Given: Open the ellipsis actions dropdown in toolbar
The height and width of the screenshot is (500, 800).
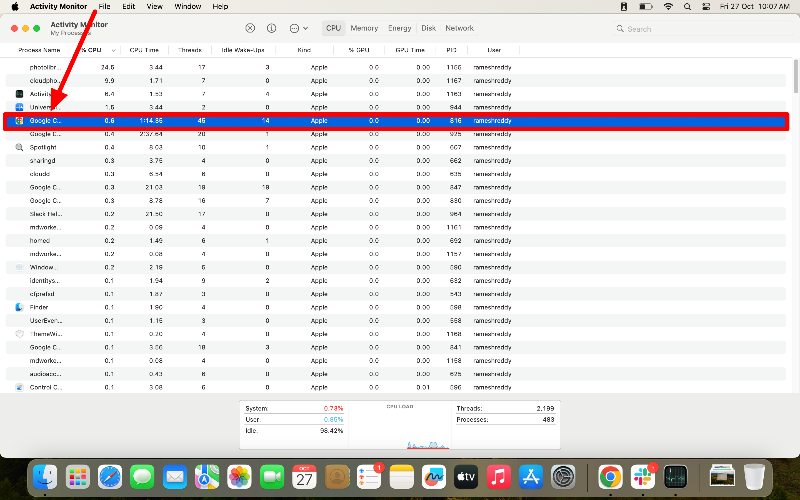Looking at the screenshot, I should tap(298, 28).
